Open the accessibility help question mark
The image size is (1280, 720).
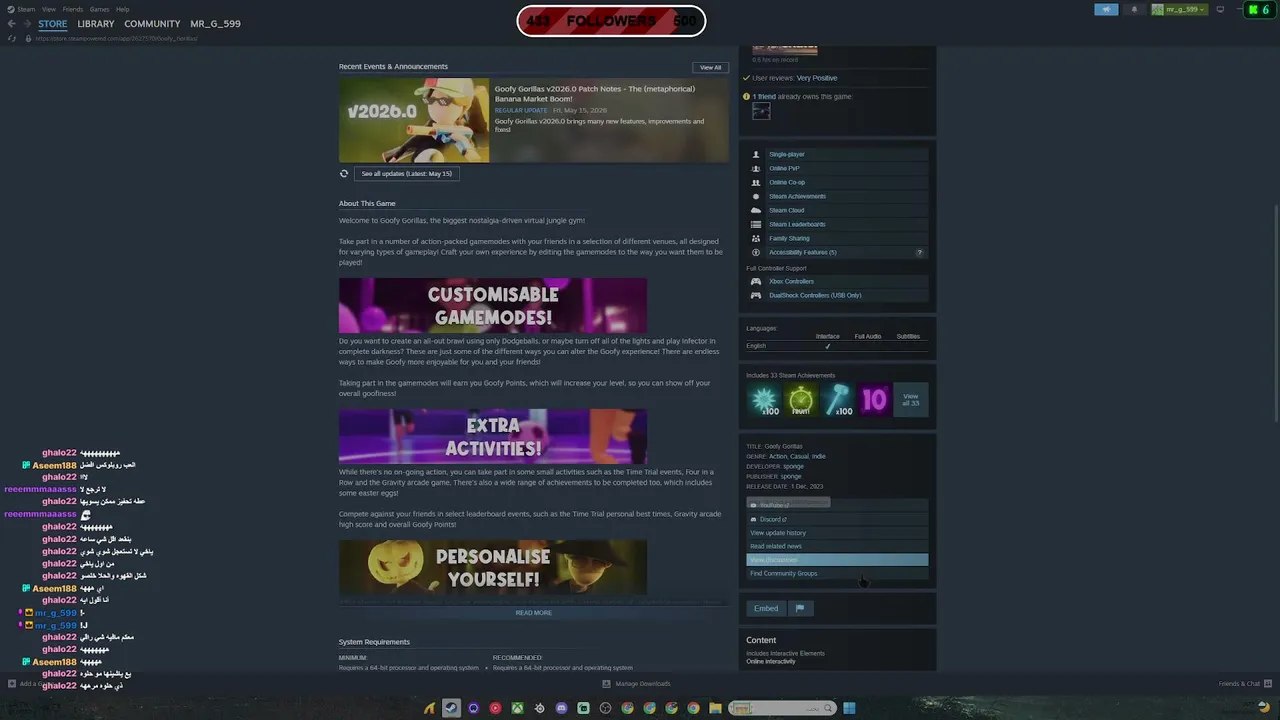point(920,253)
